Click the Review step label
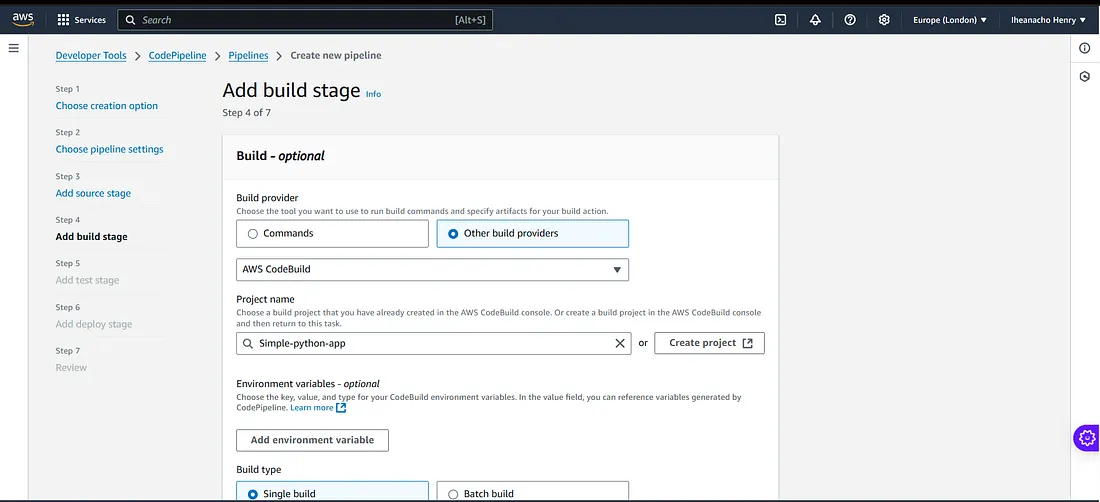1100x502 pixels. tap(71, 367)
